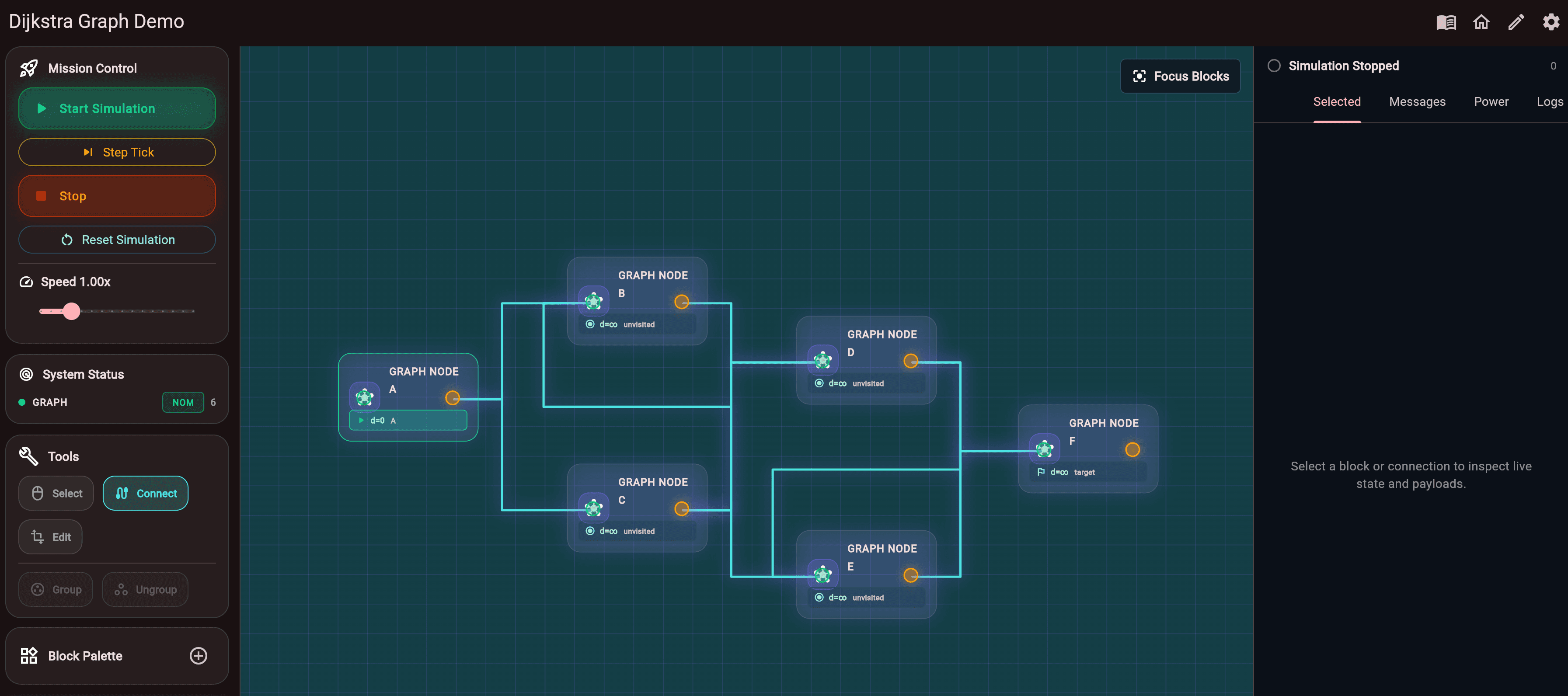1568x696 pixels.
Task: Open the Power tab
Action: click(x=1491, y=101)
